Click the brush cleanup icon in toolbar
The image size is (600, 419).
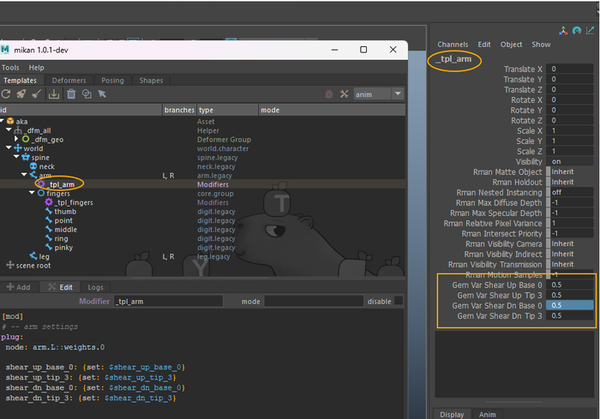coord(37,93)
